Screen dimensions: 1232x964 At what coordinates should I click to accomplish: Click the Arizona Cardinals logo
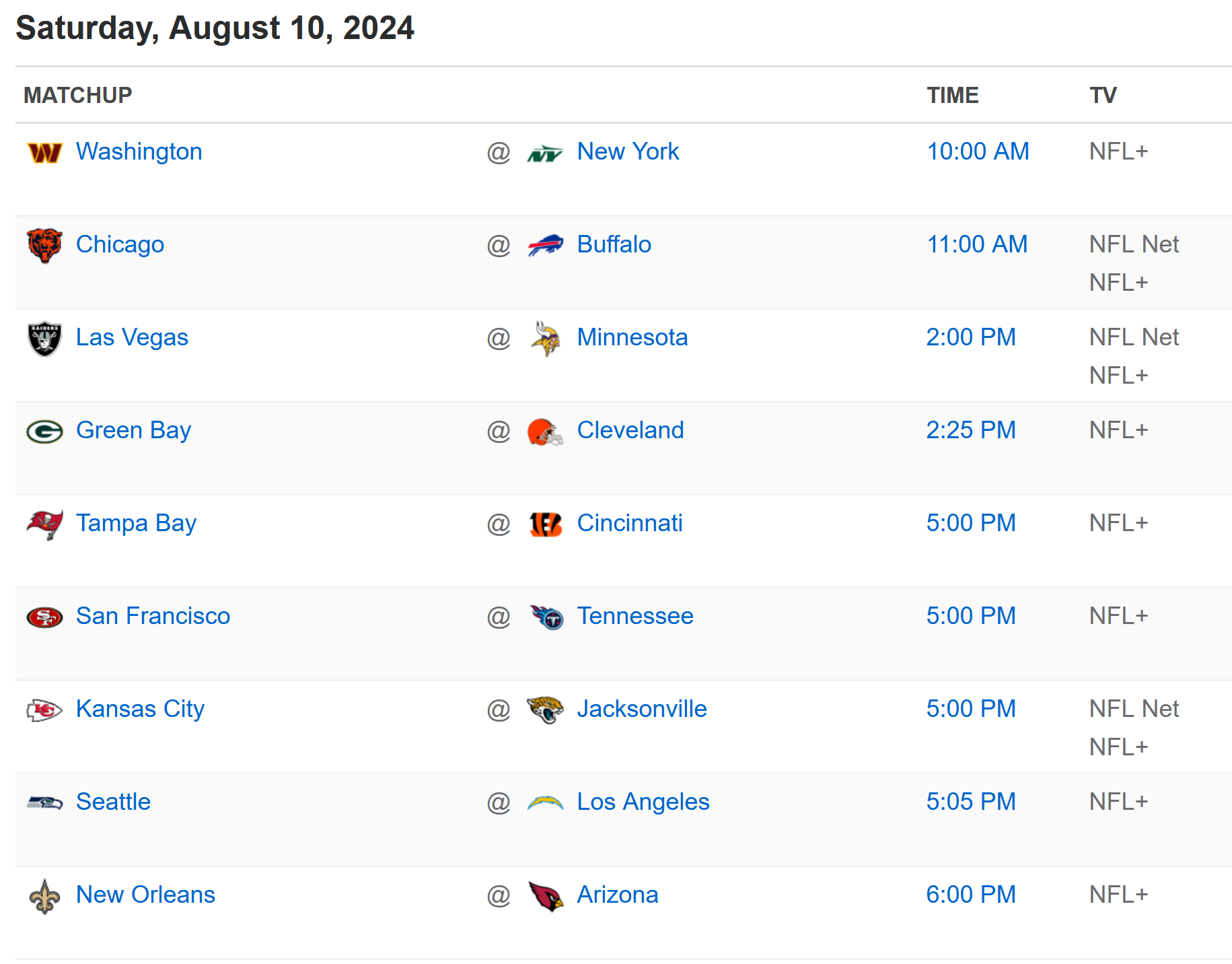pos(545,896)
